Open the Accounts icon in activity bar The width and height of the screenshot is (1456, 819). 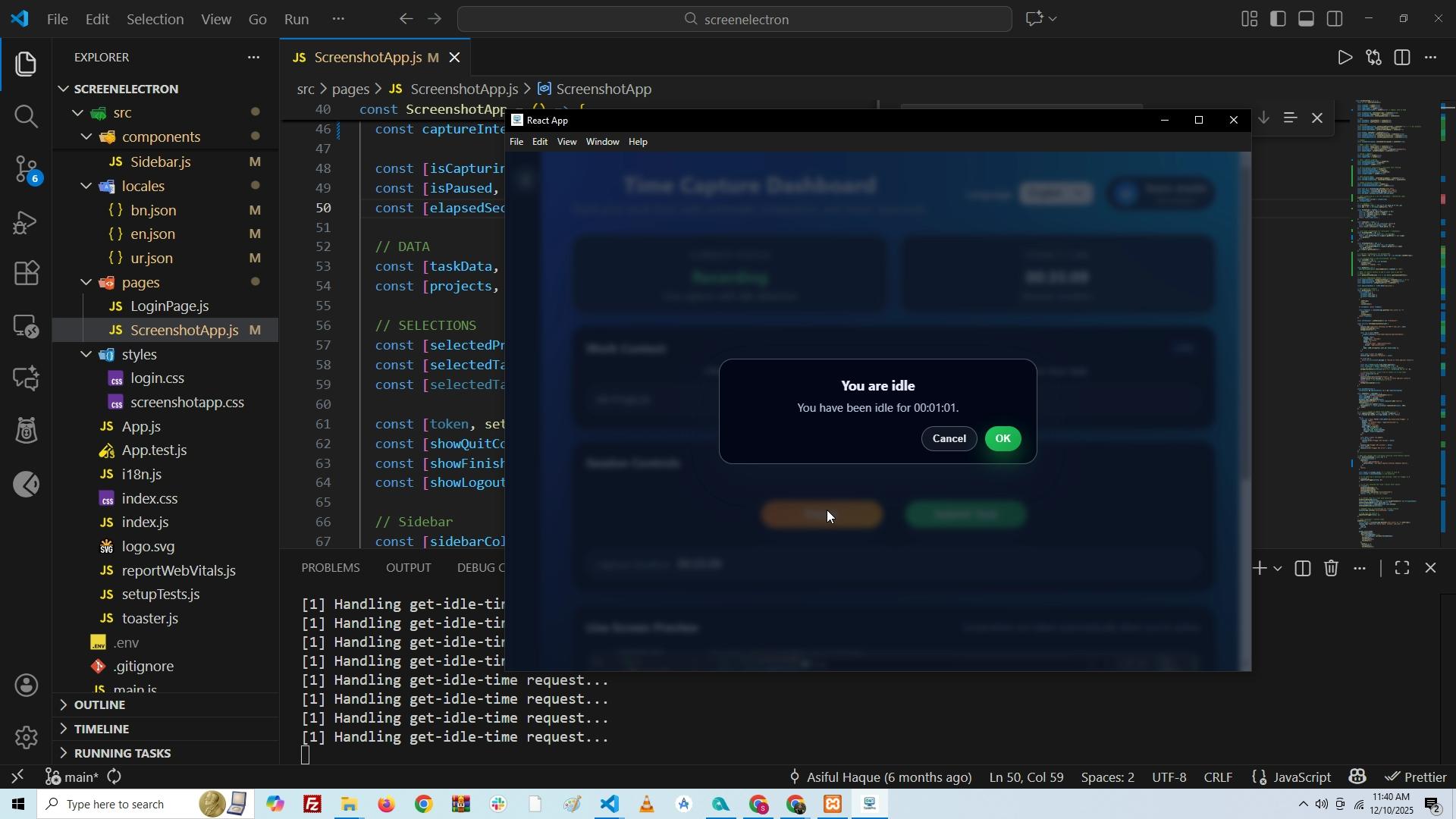click(26, 686)
